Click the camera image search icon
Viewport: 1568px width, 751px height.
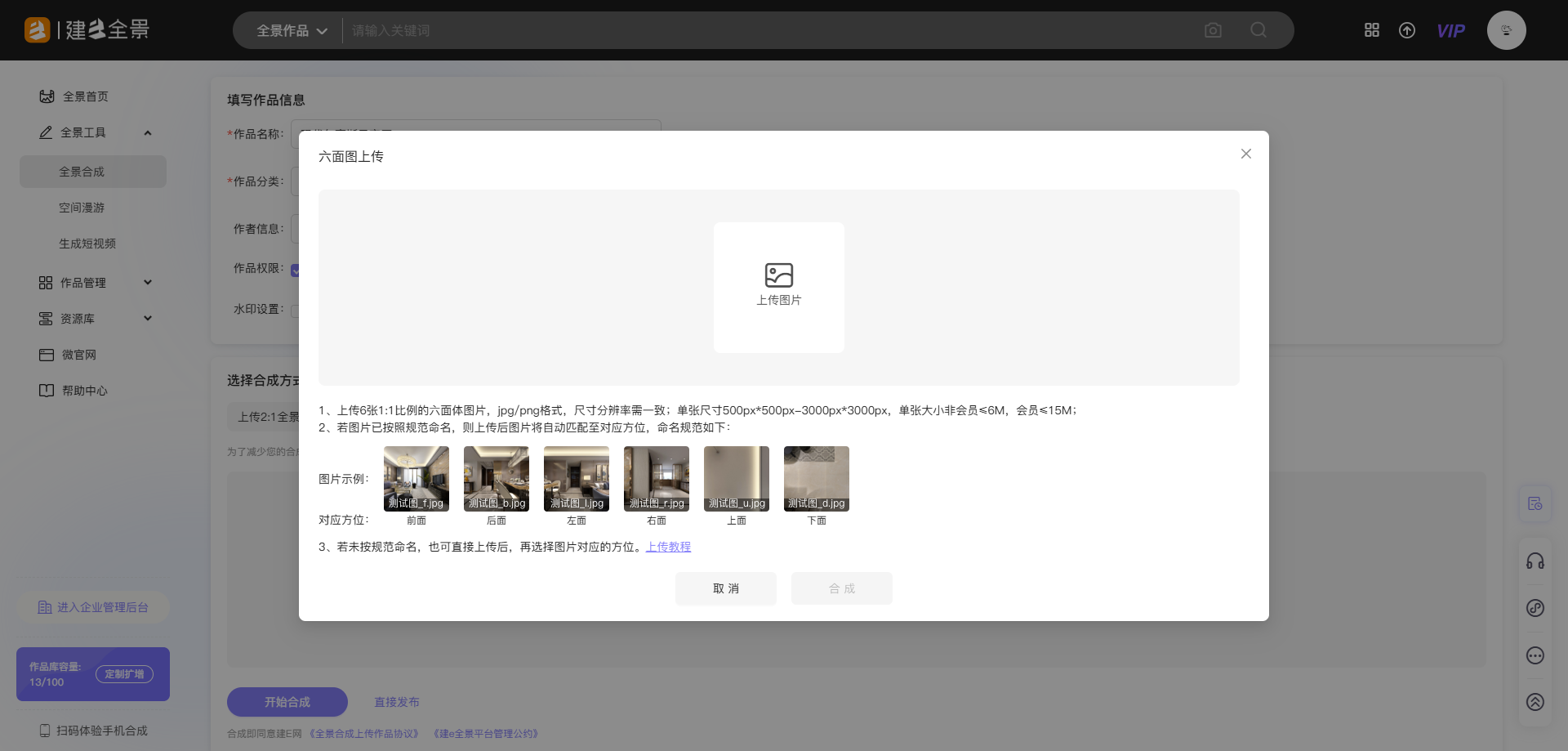[x=1213, y=30]
